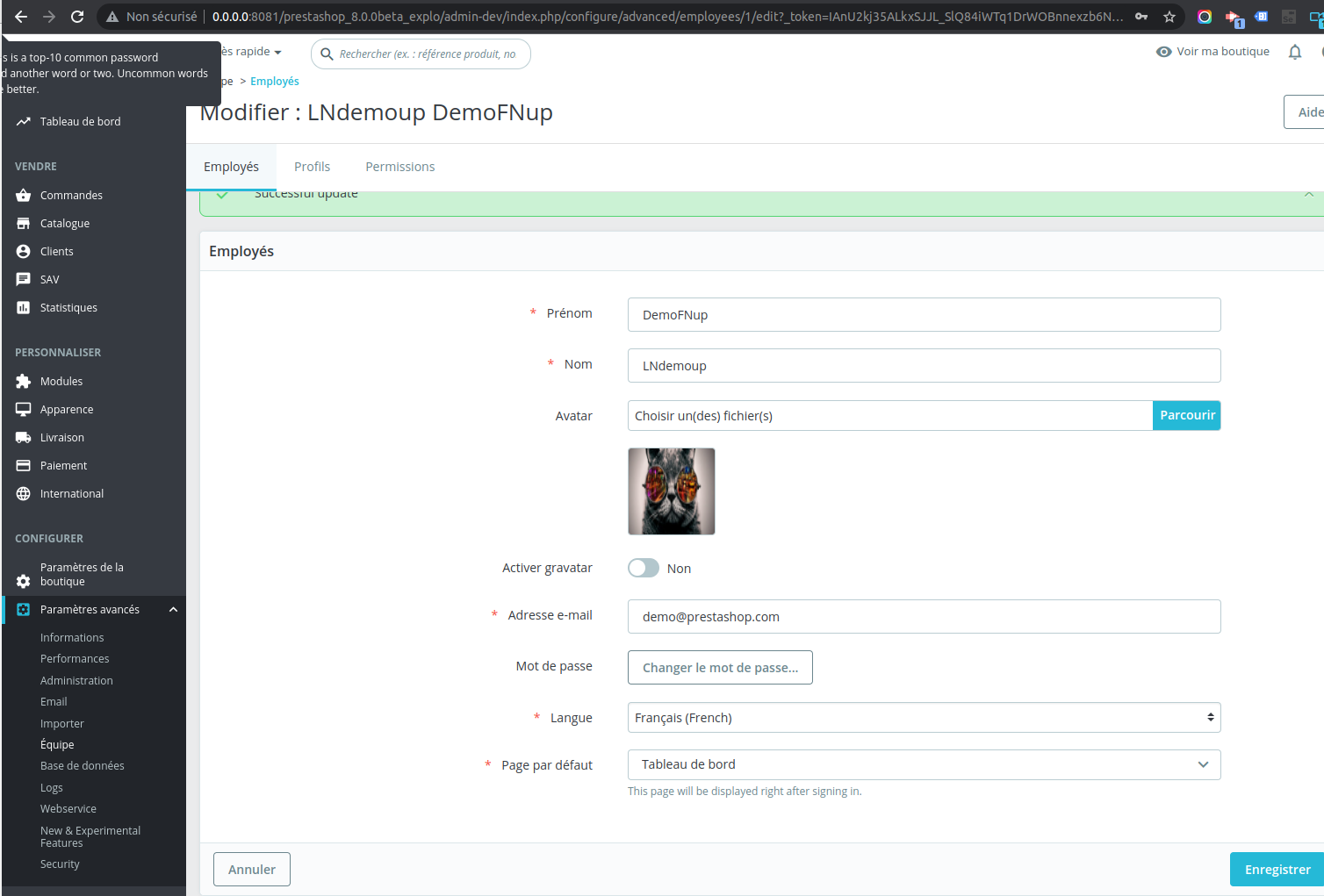
Task: Open the Tableau de bord dashboard icon
Action: click(x=23, y=121)
